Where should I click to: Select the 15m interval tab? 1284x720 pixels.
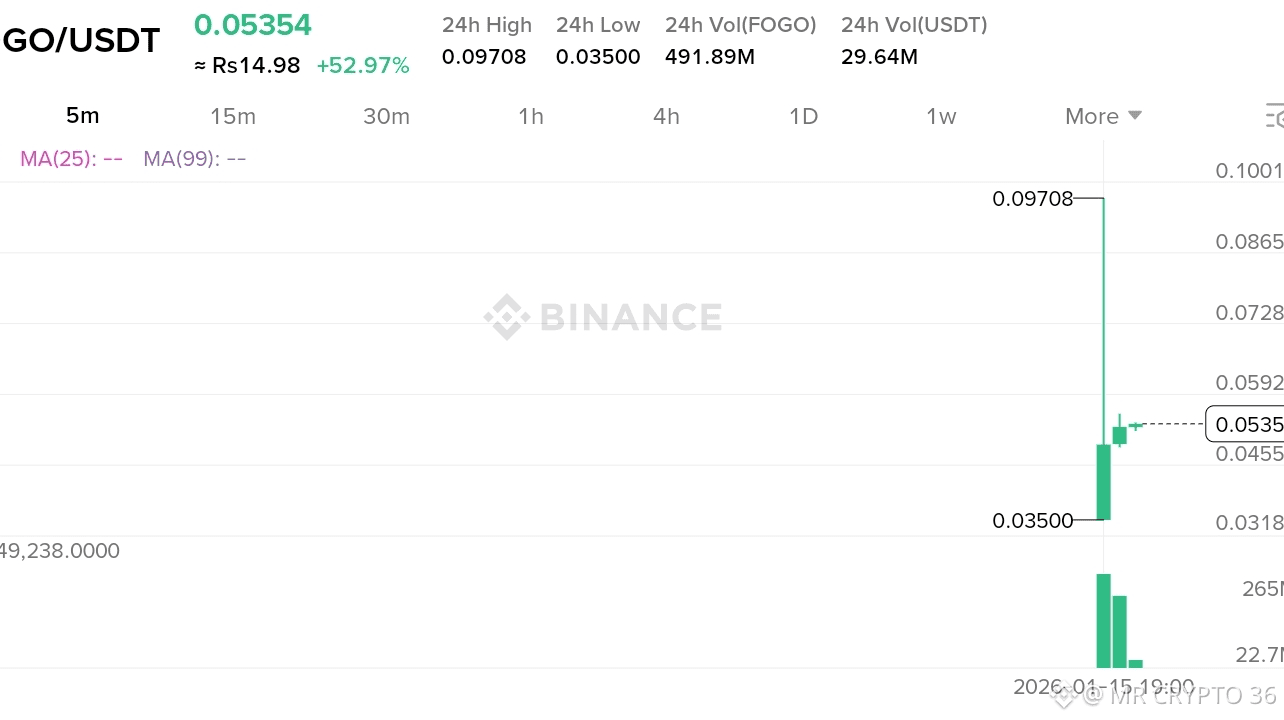[233, 116]
